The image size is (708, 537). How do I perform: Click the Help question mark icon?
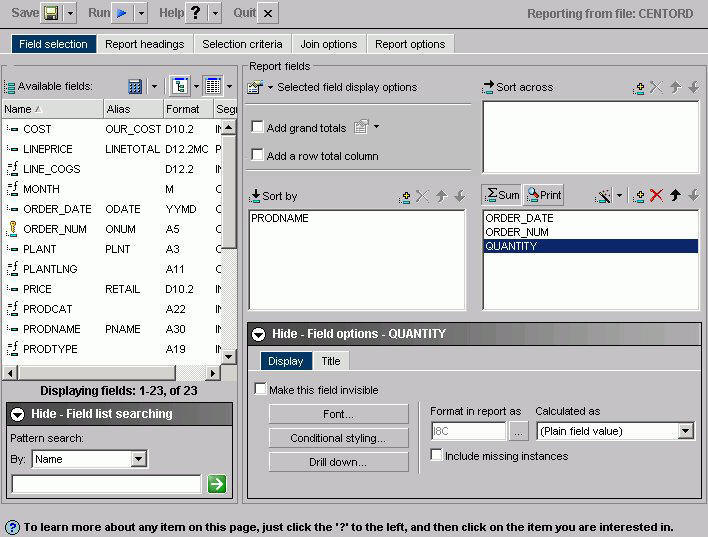(x=195, y=13)
